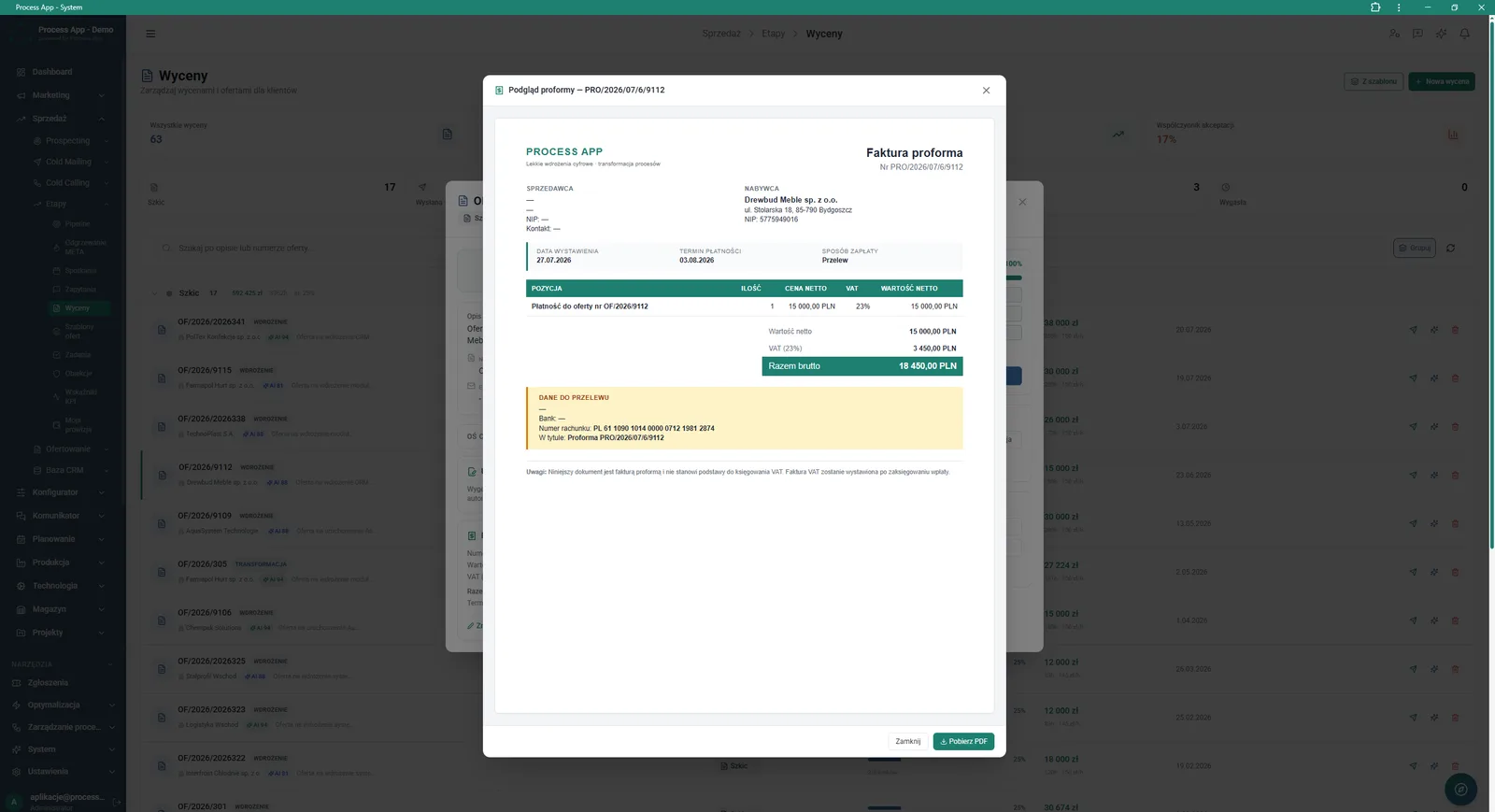This screenshot has width=1495, height=812.
Task: Open Szablony ofert in the sidebar
Action: tap(79, 331)
